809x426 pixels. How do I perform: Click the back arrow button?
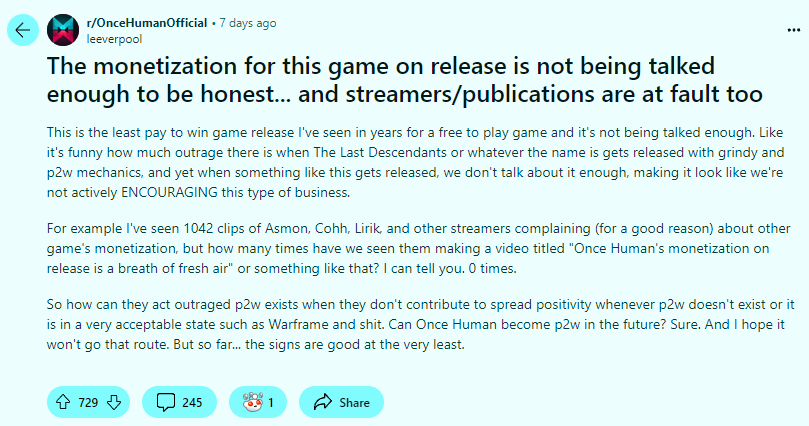[x=23, y=30]
